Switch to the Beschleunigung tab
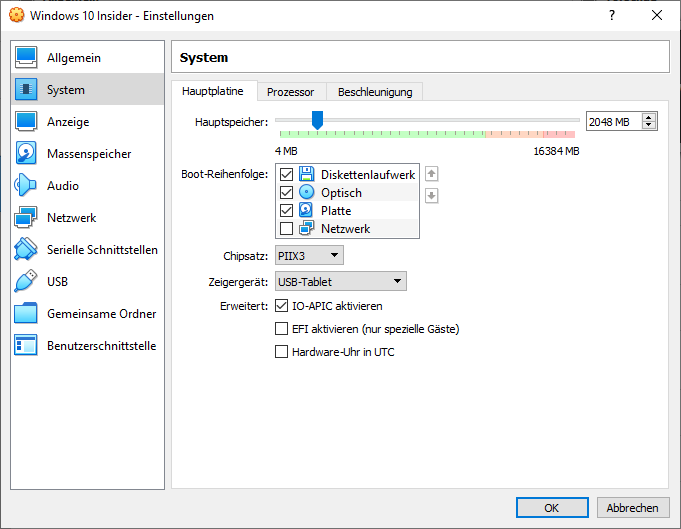Screen dimensions: 681x529 click(x=375, y=92)
